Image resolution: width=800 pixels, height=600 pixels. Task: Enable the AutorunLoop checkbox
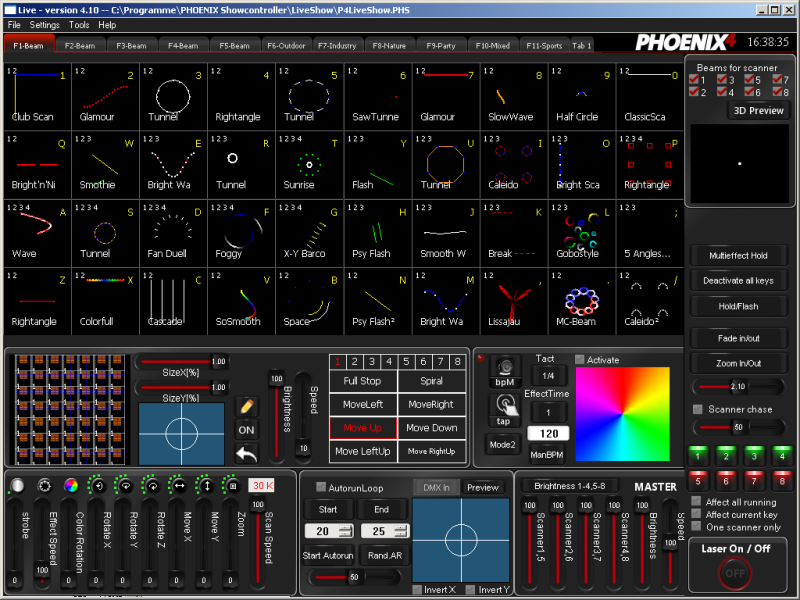point(321,487)
